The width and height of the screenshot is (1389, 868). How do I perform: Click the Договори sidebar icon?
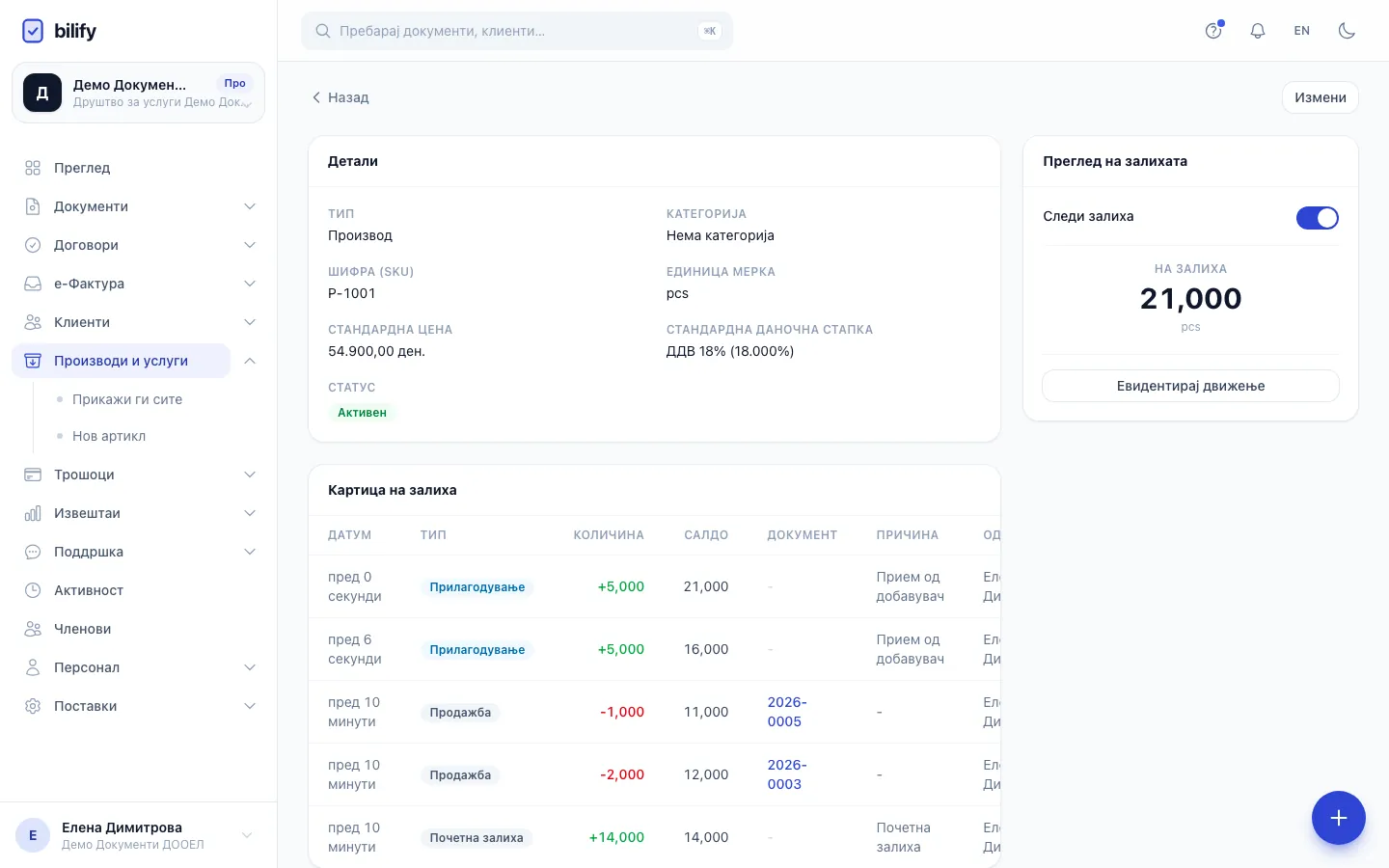[33, 245]
